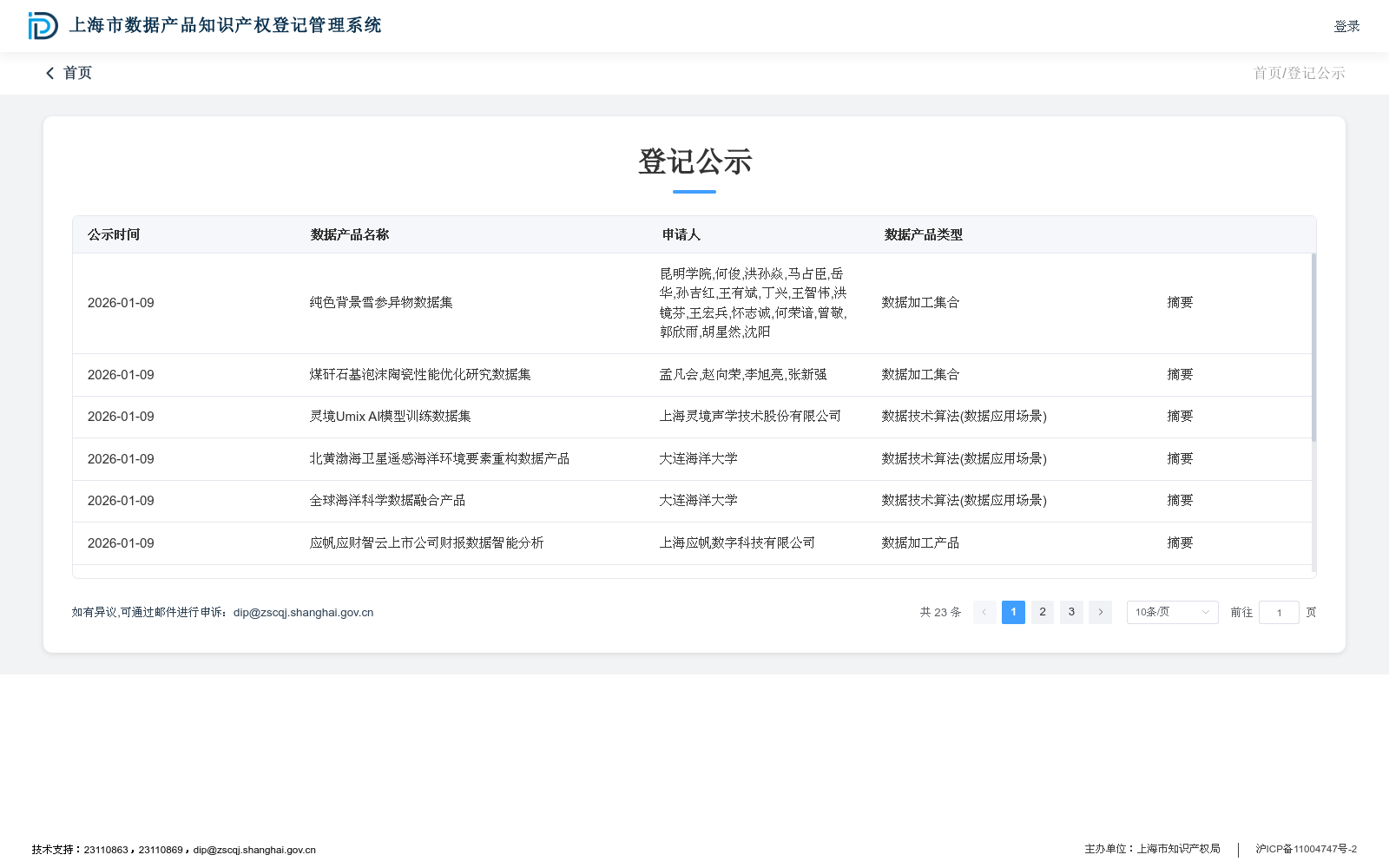The height and width of the screenshot is (868, 1389).
Task: Click product name 全球海洋科学数据融合产品
Action: (x=387, y=501)
